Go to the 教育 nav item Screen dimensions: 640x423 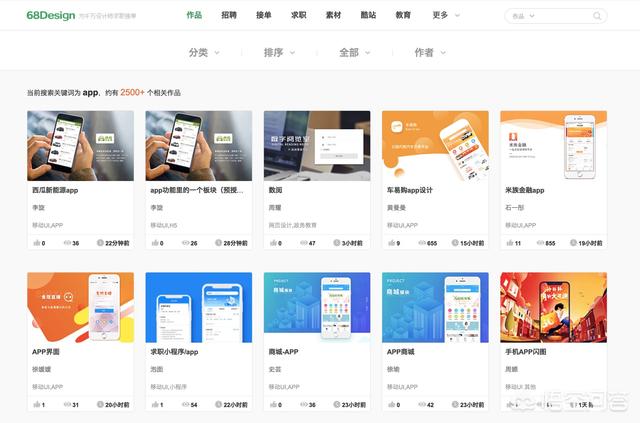(x=403, y=15)
